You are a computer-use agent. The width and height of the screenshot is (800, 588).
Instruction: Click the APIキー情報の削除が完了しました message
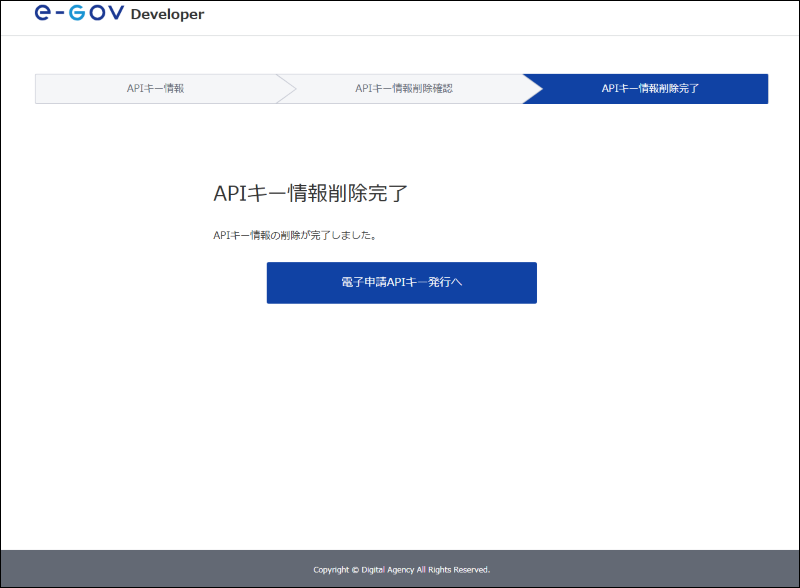click(x=295, y=235)
